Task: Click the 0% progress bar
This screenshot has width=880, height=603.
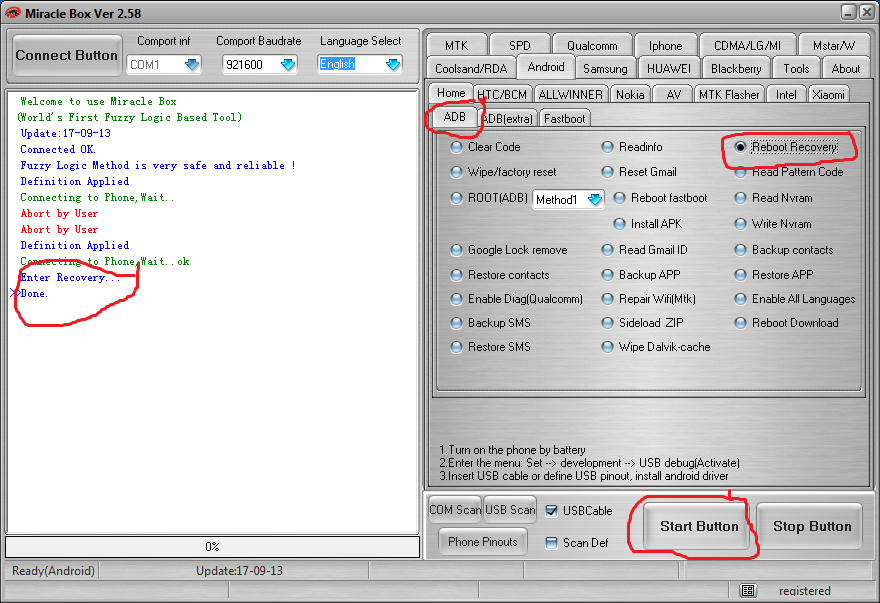Action: pyautogui.click(x=212, y=546)
